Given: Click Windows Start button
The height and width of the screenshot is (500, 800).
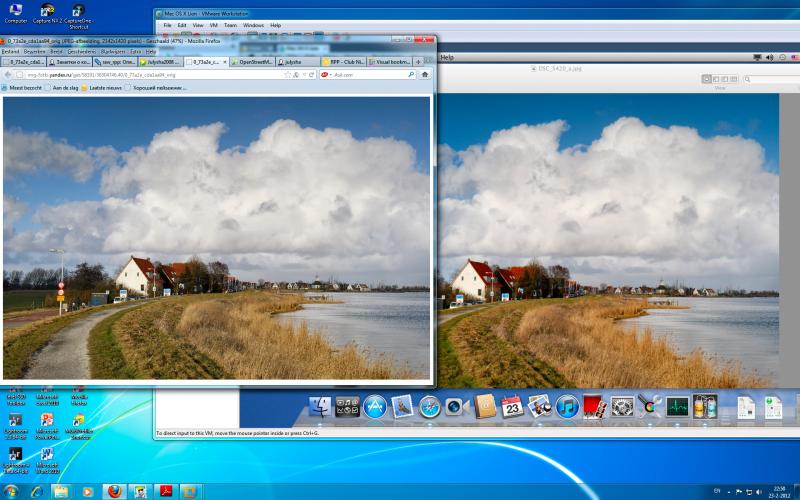Looking at the screenshot, I should coord(10,492).
